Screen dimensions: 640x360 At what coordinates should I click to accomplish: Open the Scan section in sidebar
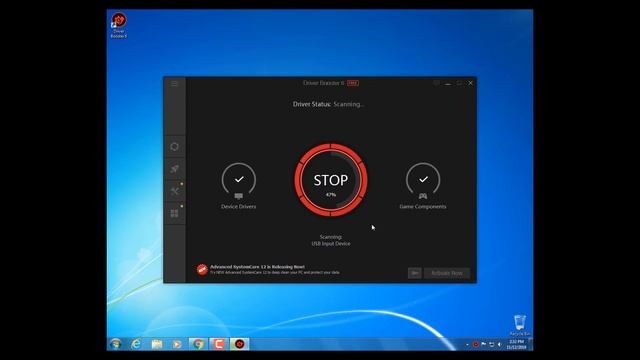175,147
